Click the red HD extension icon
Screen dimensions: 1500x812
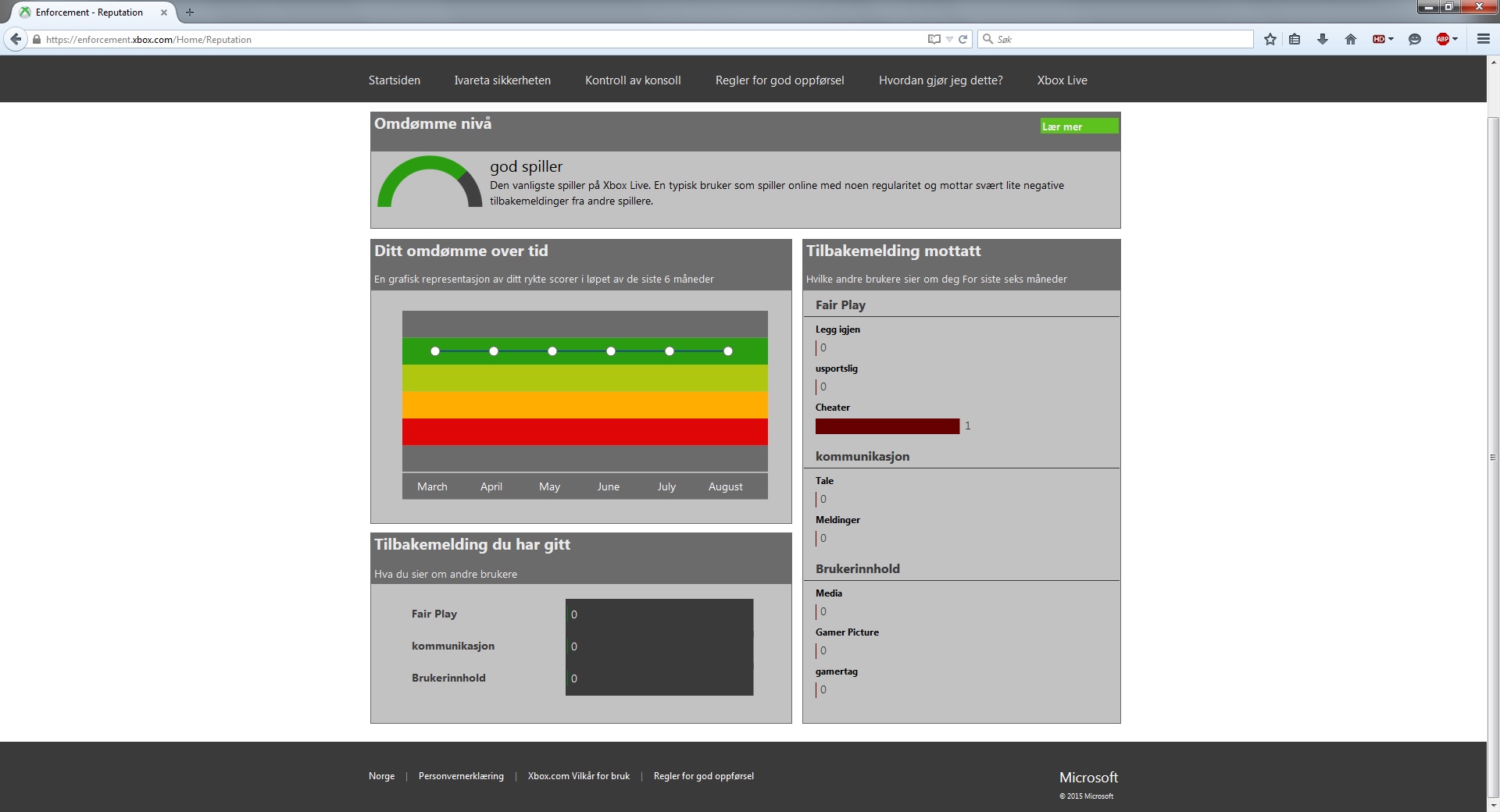tap(1379, 39)
